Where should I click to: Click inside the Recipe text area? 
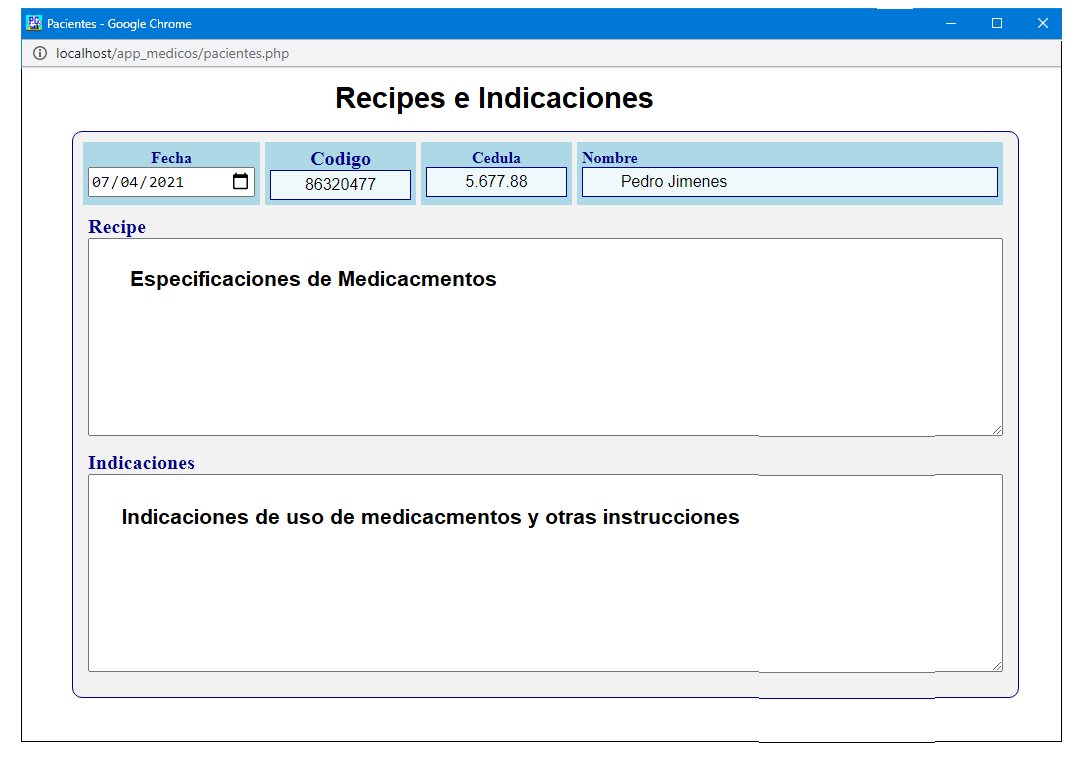(545, 350)
